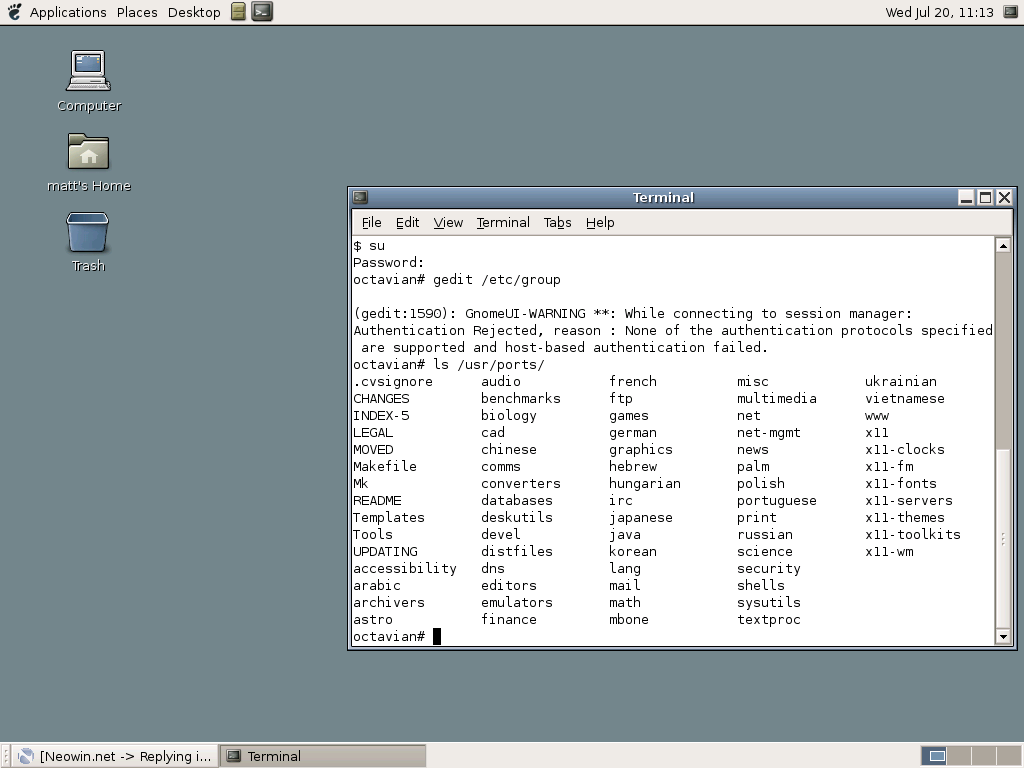Expand the Edit menu in Terminal

(407, 222)
